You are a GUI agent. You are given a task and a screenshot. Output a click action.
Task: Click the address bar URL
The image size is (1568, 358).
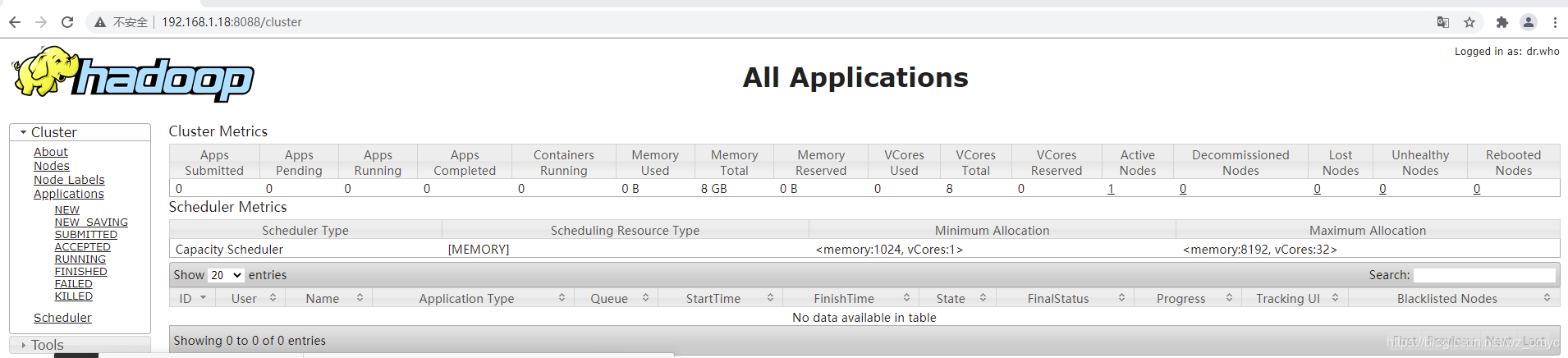(x=232, y=22)
